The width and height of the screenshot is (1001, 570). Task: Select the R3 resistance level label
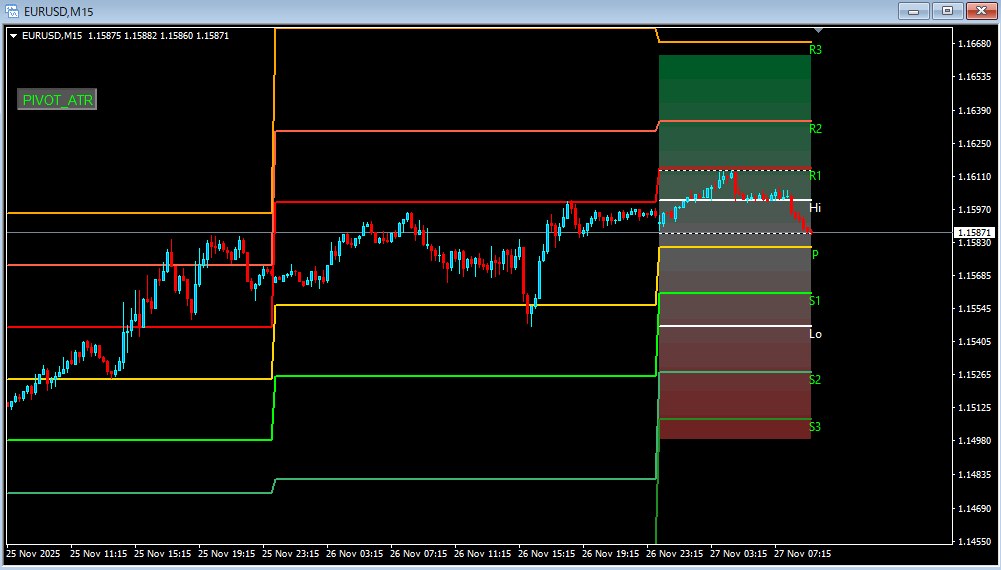click(816, 50)
